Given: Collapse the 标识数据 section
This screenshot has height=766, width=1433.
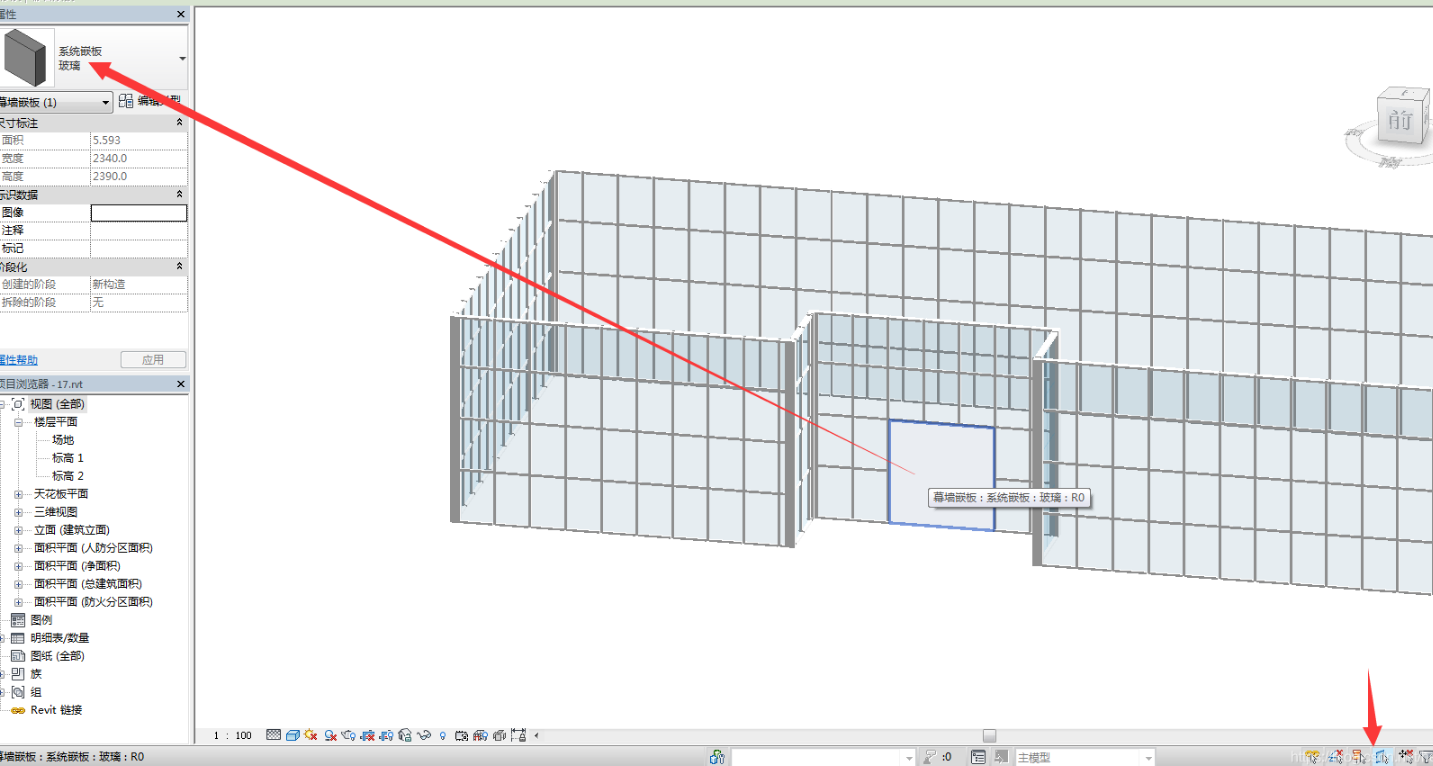Looking at the screenshot, I should point(179,194).
